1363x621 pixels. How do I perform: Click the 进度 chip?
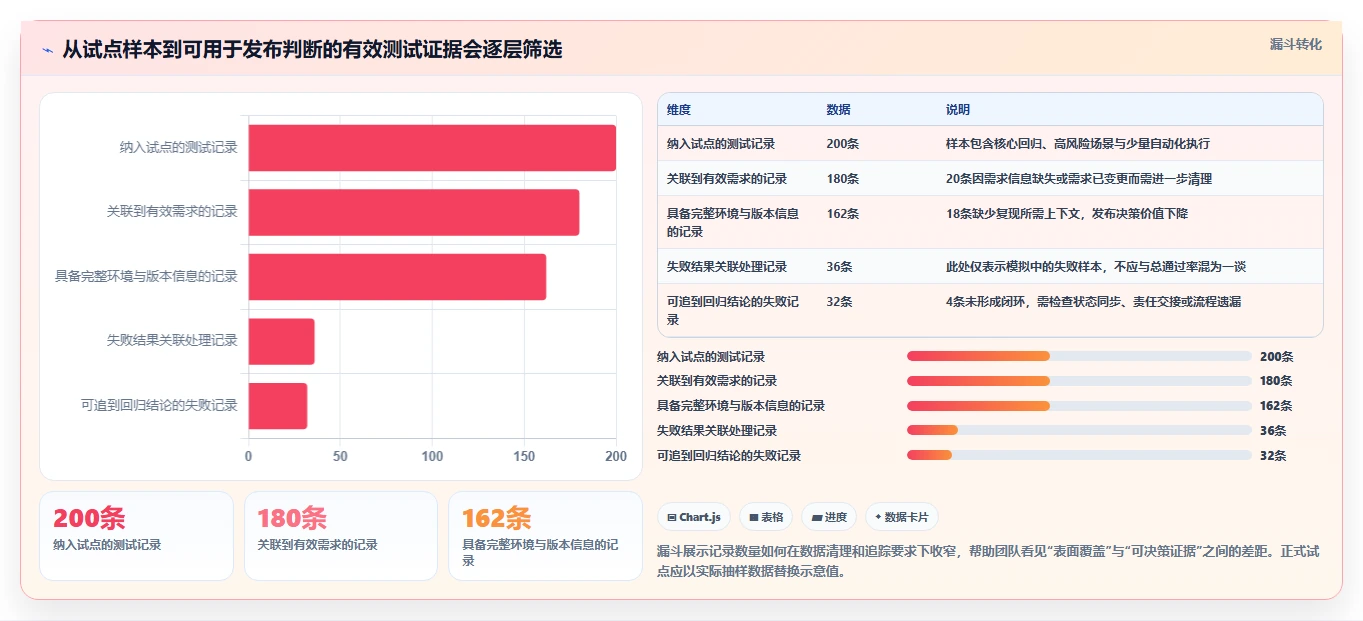tap(829, 517)
